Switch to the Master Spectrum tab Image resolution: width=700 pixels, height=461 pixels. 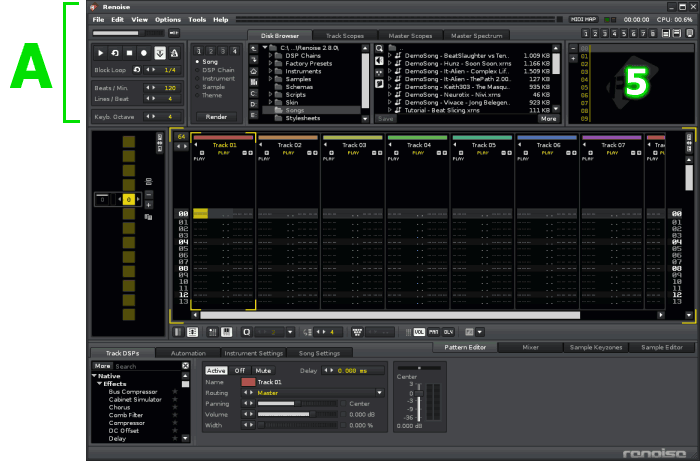(x=476, y=36)
